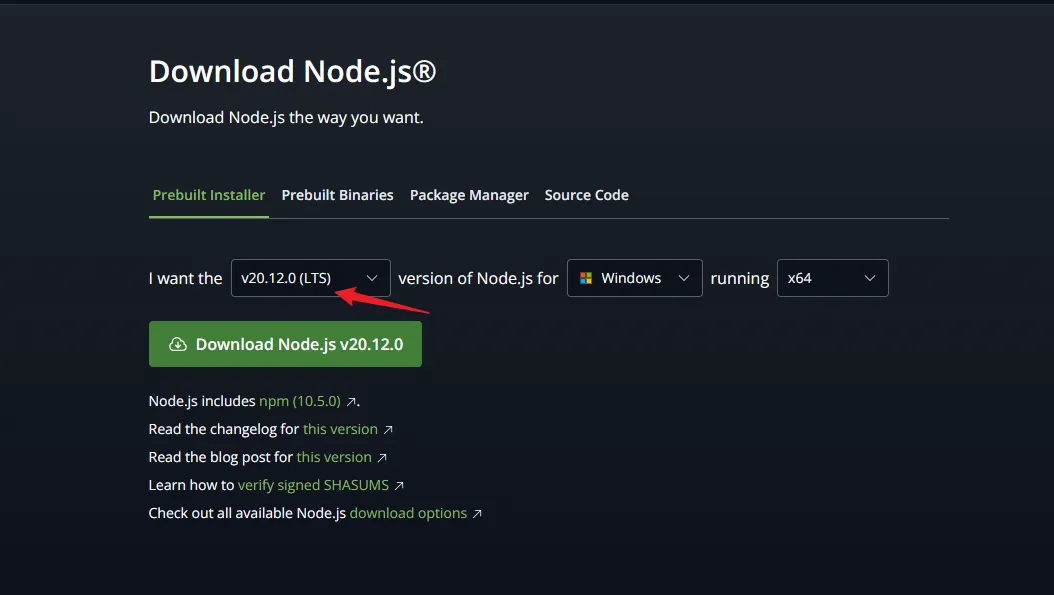Click the Windows logo in the OS selector
Image resolution: width=1054 pixels, height=595 pixels.
click(x=586, y=278)
